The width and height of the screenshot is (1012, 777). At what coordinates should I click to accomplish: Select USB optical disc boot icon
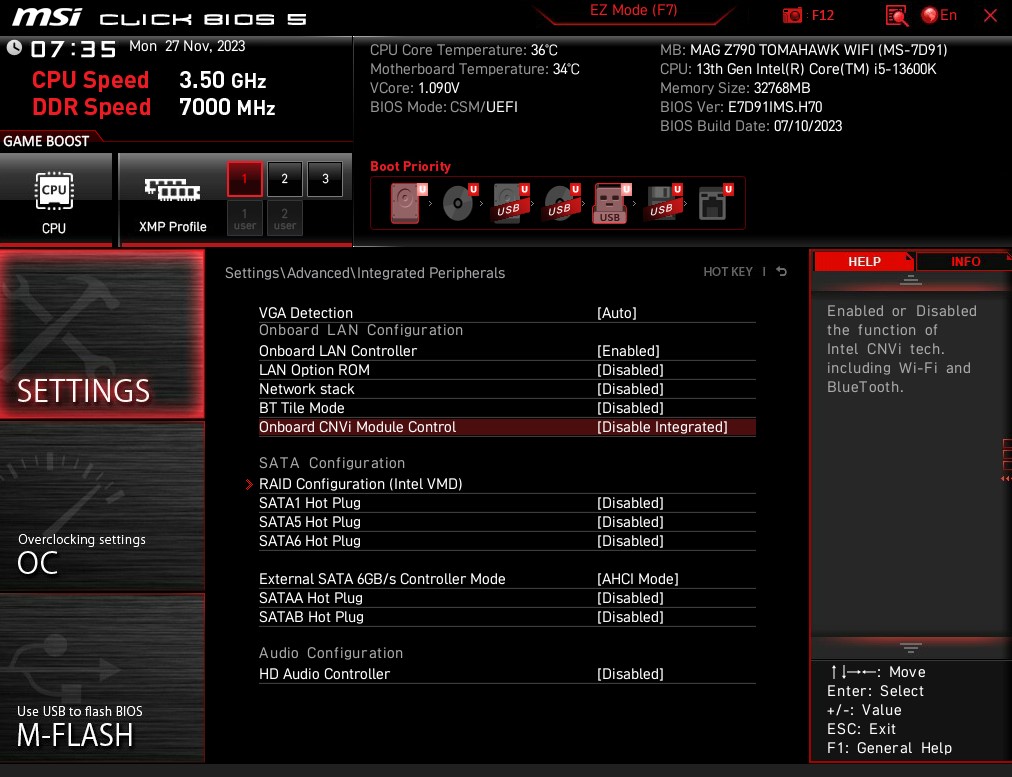(562, 203)
